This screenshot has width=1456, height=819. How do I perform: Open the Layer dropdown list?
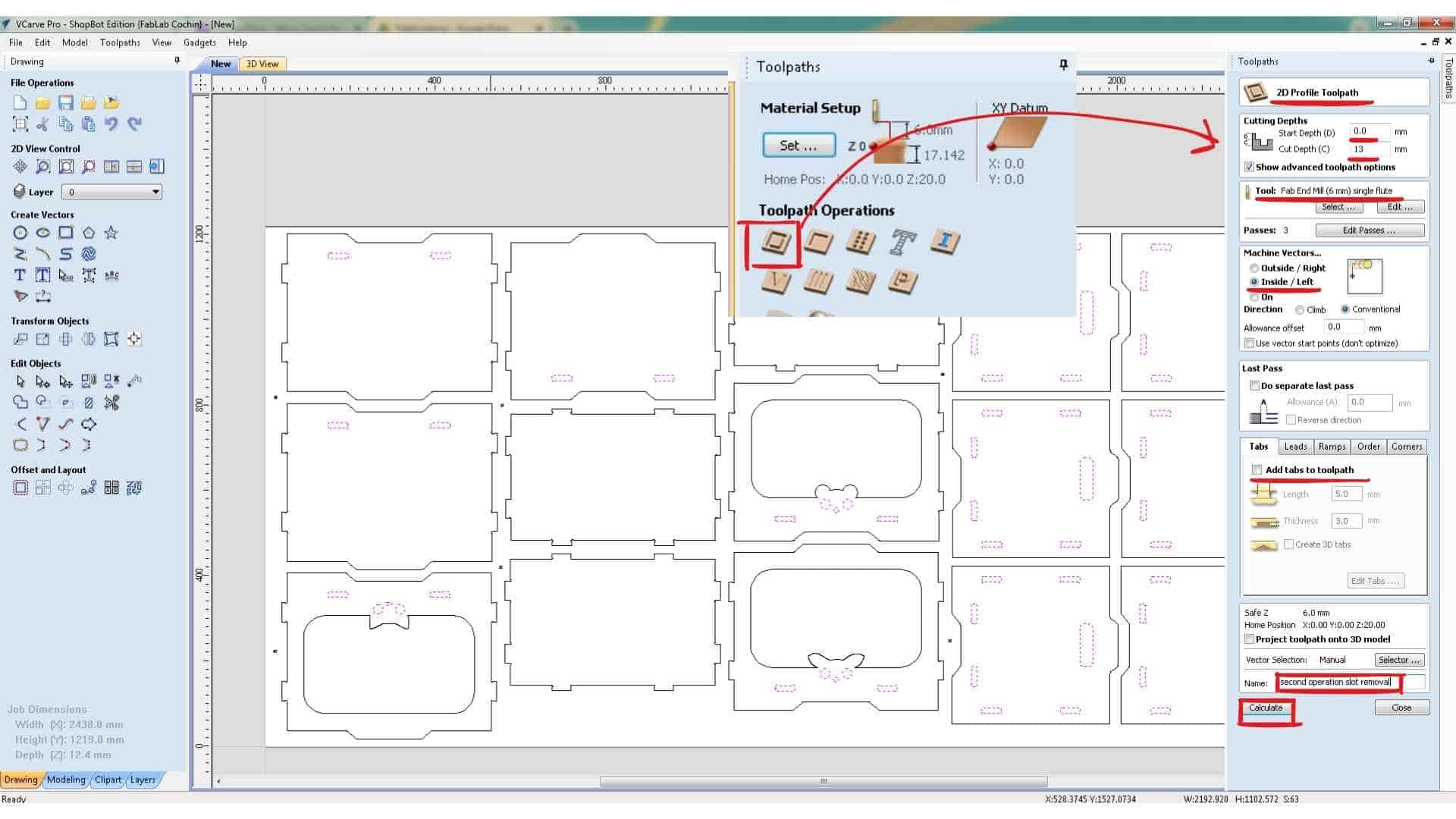[155, 193]
